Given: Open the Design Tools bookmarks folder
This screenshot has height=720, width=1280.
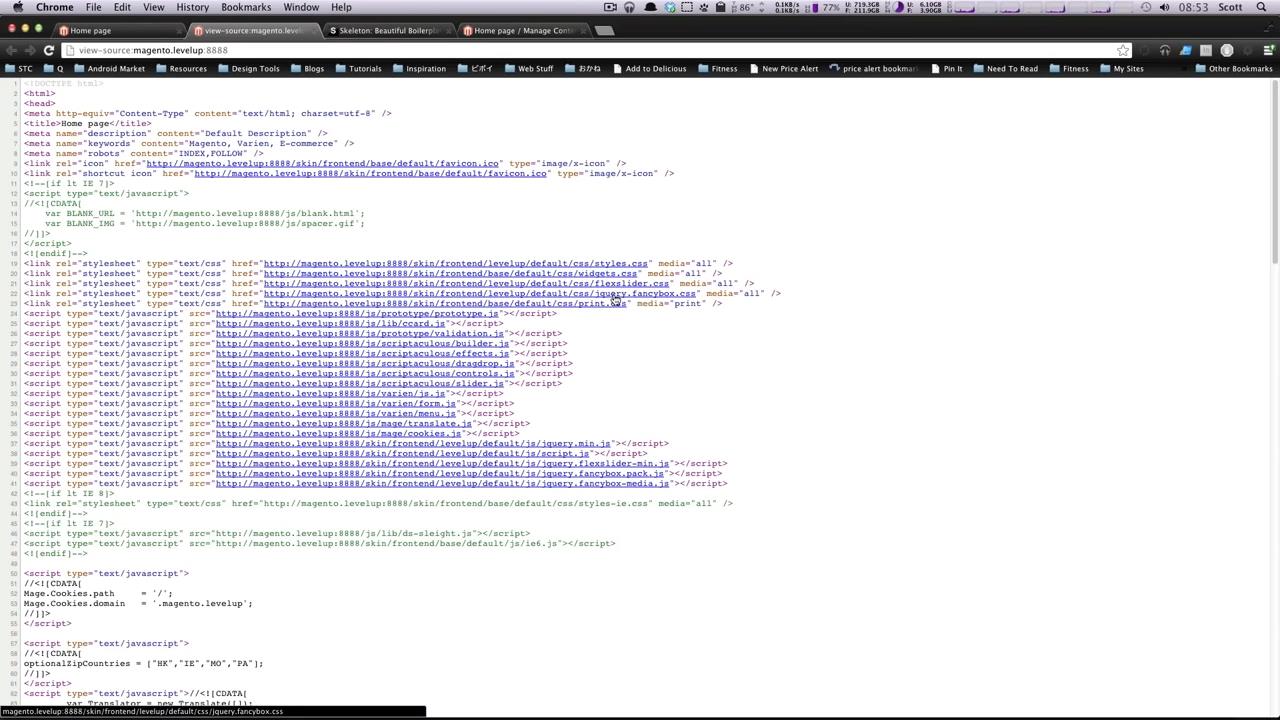Looking at the screenshot, I should (248, 69).
